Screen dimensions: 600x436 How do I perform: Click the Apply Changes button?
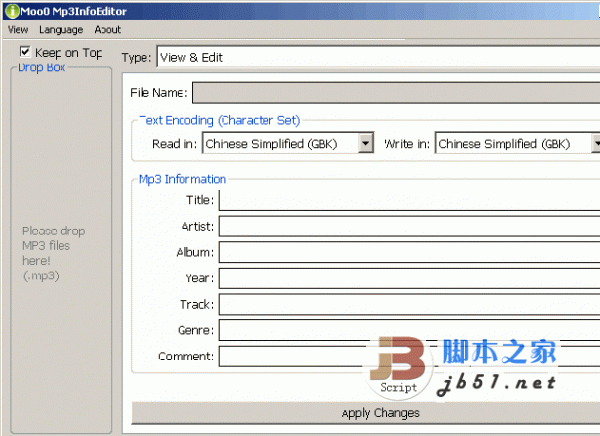click(365, 413)
